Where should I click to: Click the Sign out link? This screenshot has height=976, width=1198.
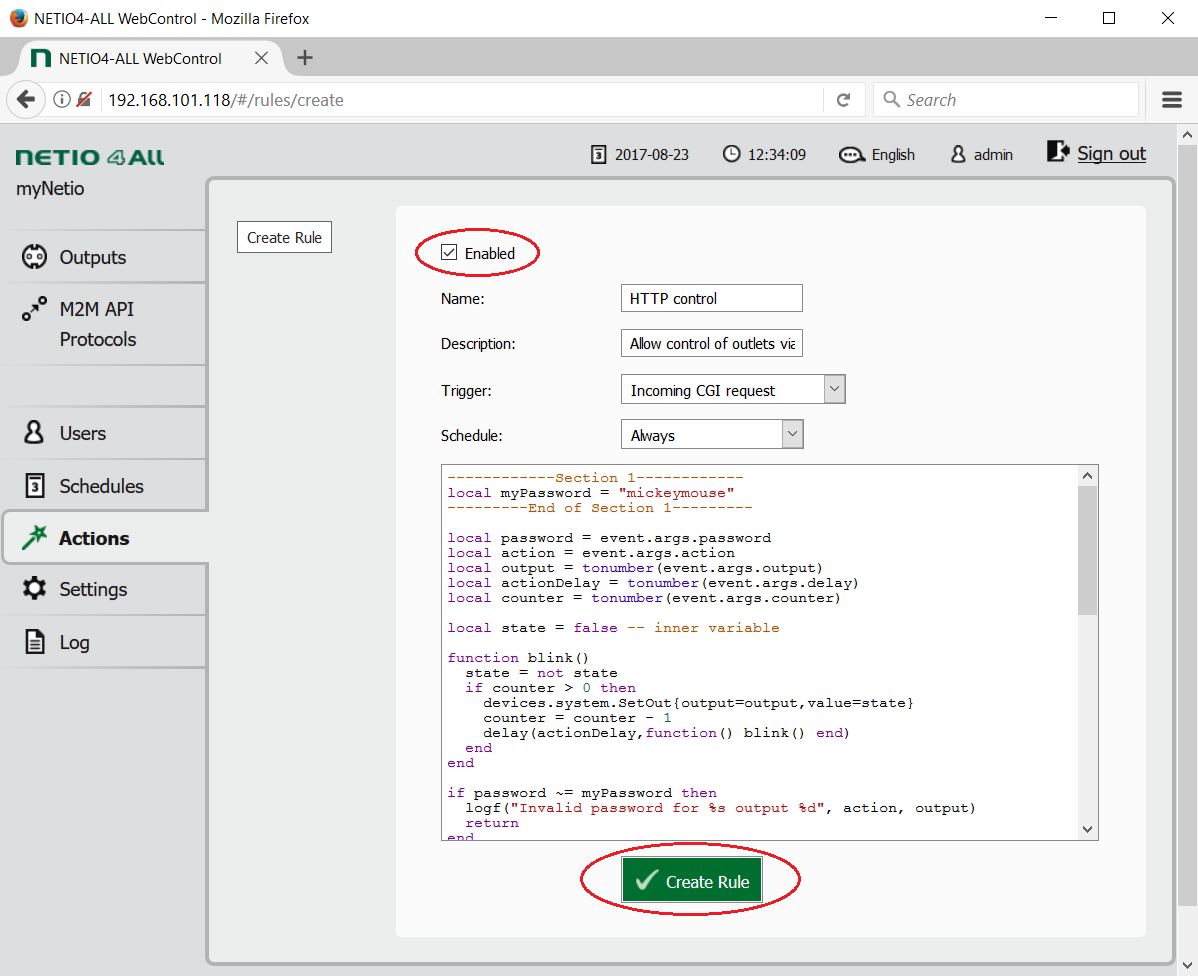point(1111,154)
